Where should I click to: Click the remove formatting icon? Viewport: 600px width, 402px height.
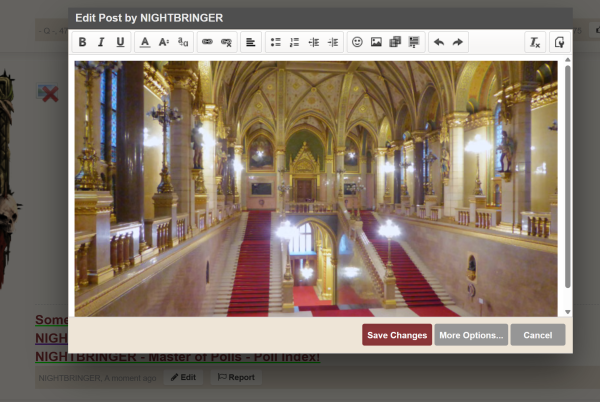(535, 42)
